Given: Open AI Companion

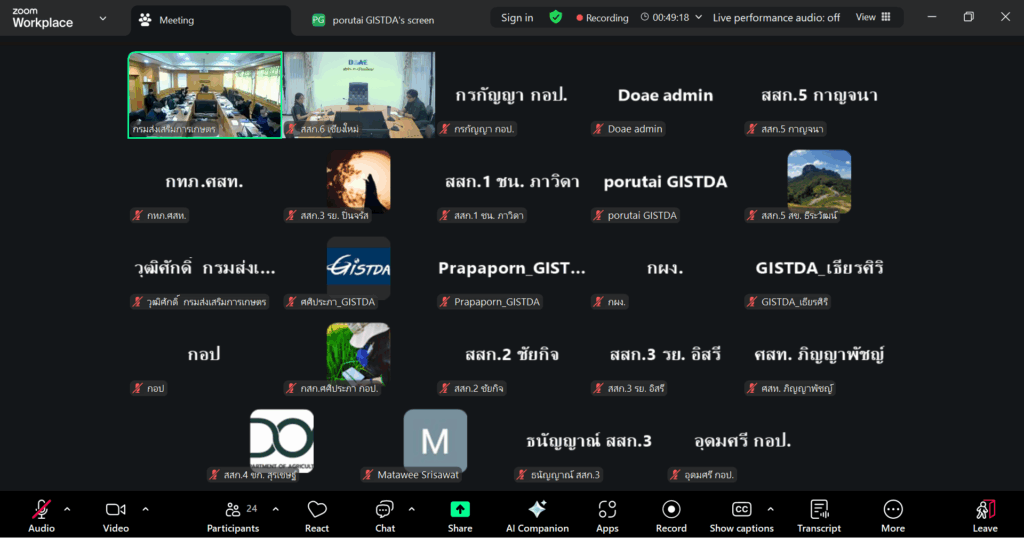Looking at the screenshot, I should (x=537, y=515).
